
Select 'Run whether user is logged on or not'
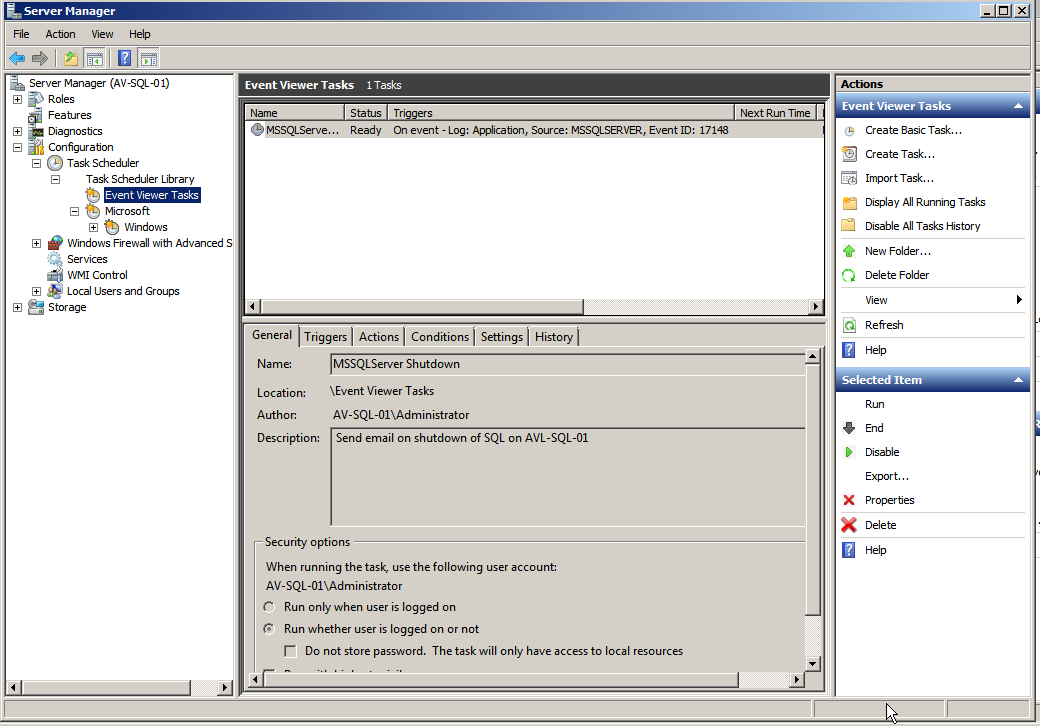(x=269, y=629)
